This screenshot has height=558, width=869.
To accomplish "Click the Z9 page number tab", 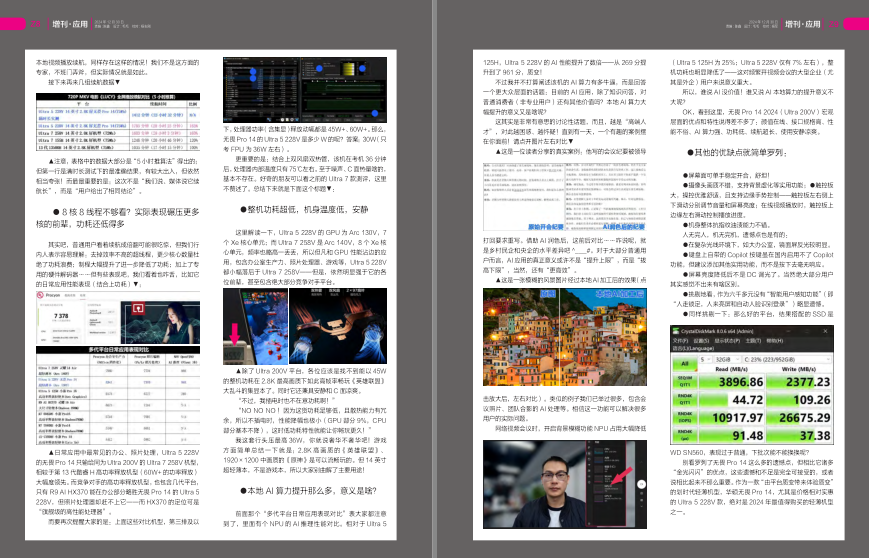I will [834, 24].
